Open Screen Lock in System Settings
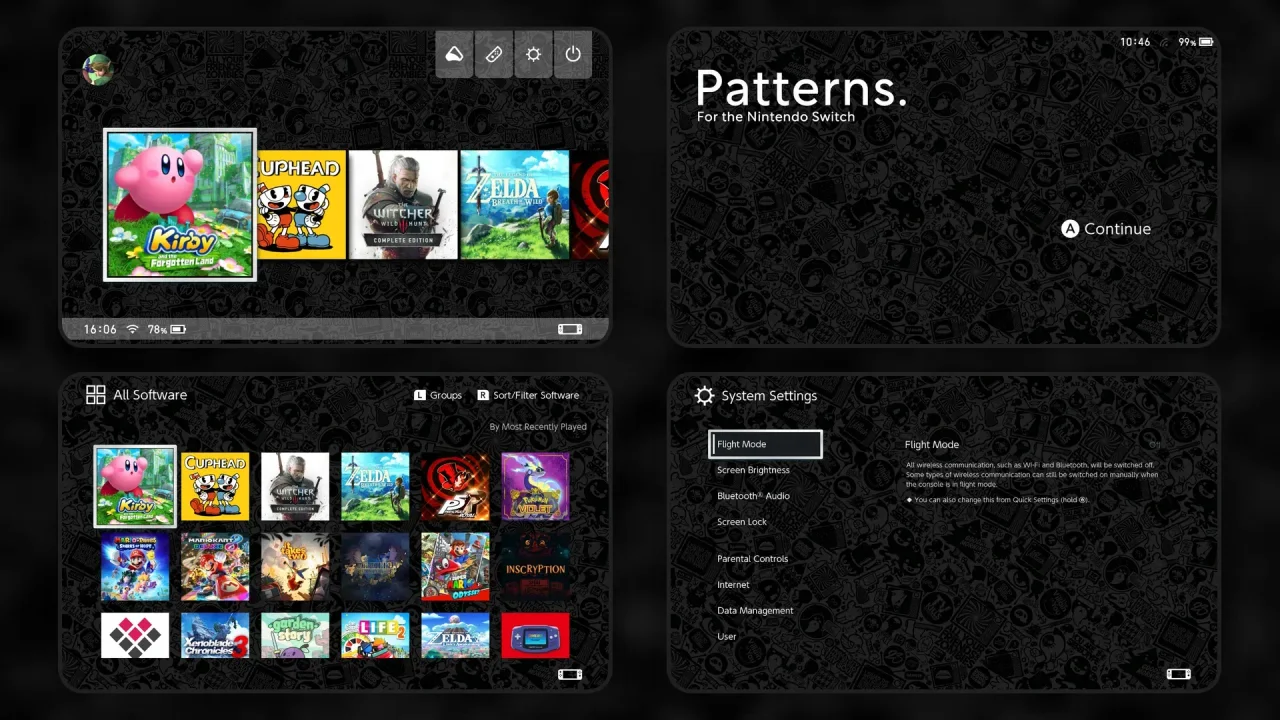Screen dimensions: 1280x720 [x=742, y=522]
